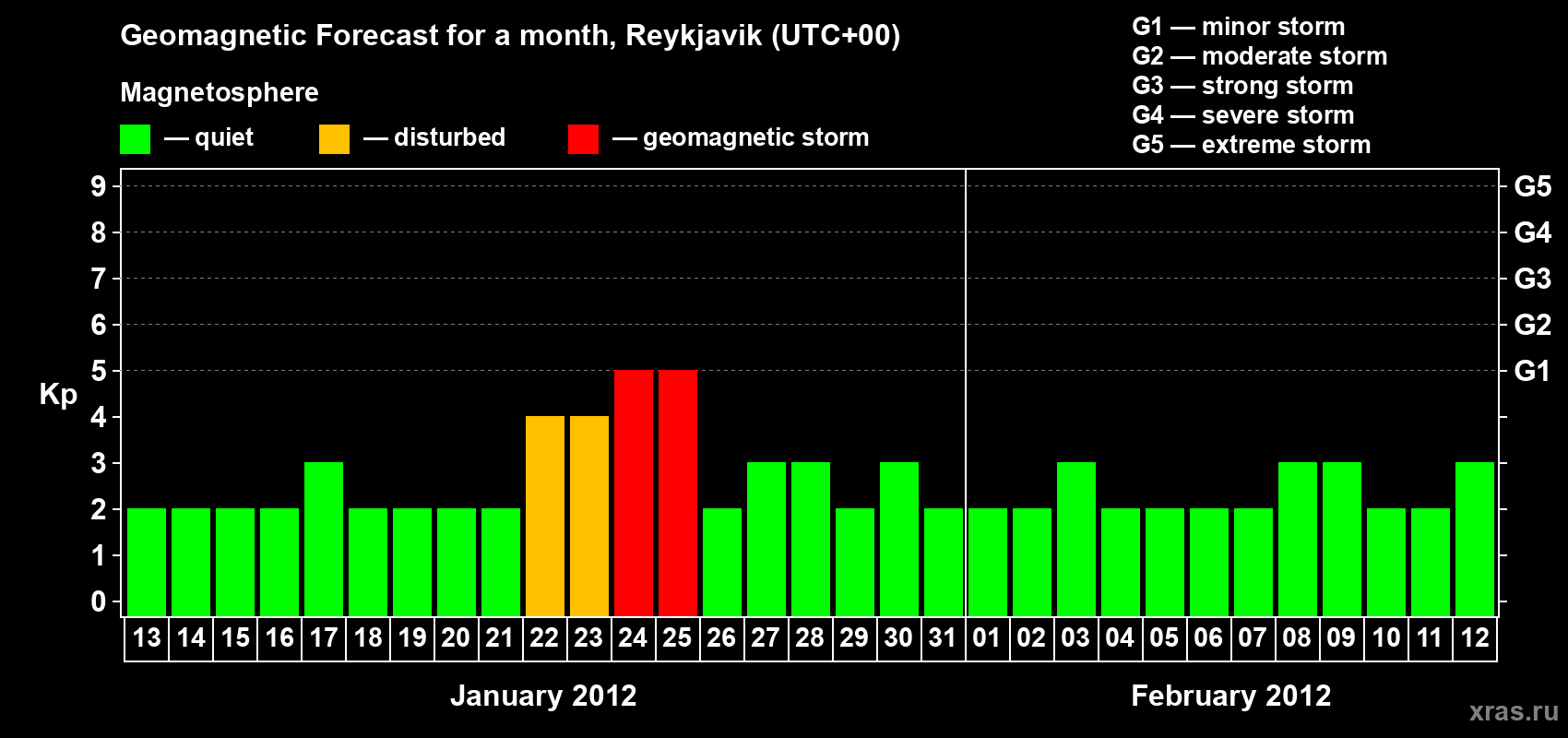Select the green bar for January 30
The height and width of the screenshot is (738, 1568).
pyautogui.click(x=899, y=539)
